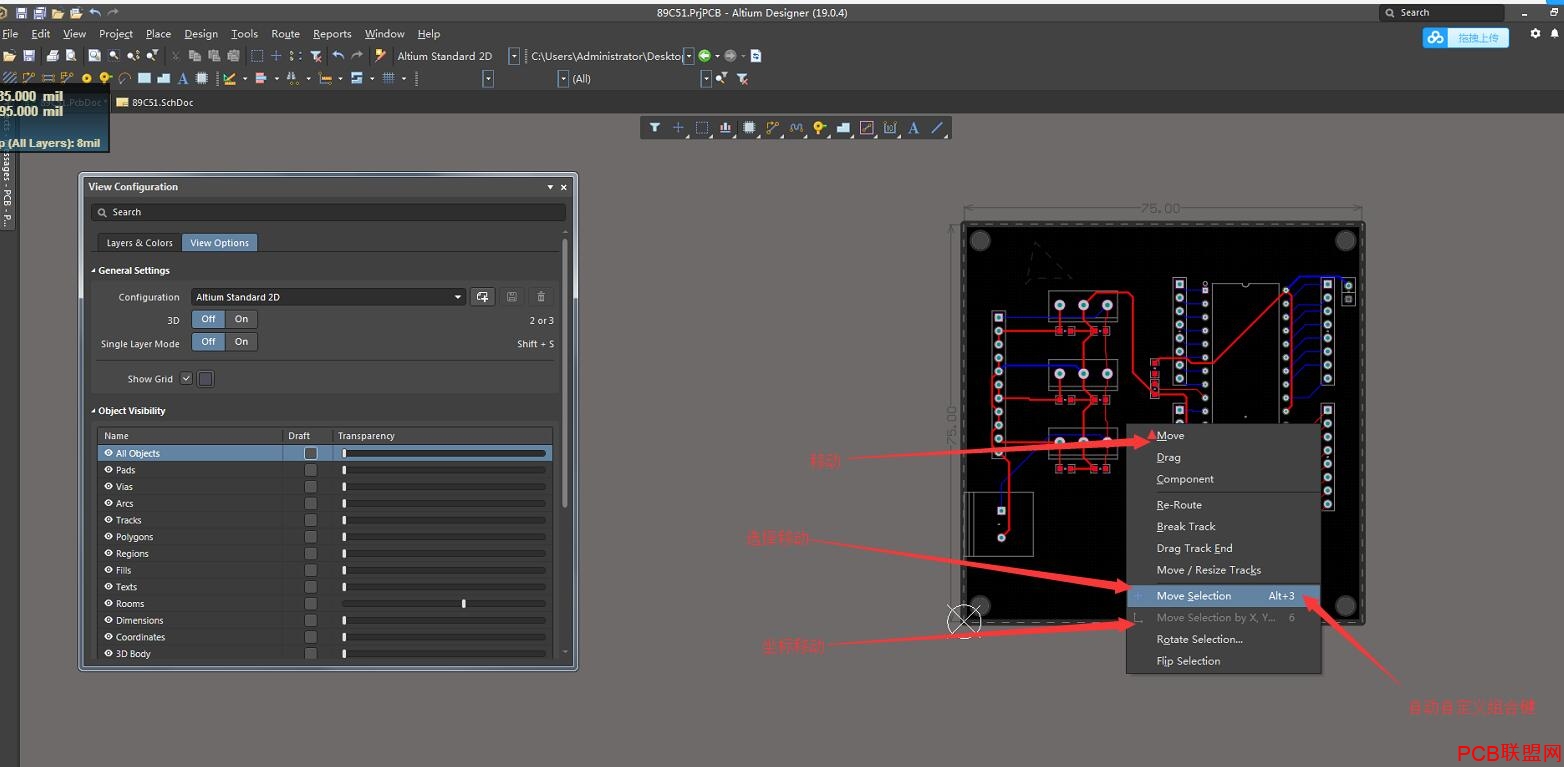Open toolbar view configuration dropdown arrow
1564x767 pixels.
(514, 56)
